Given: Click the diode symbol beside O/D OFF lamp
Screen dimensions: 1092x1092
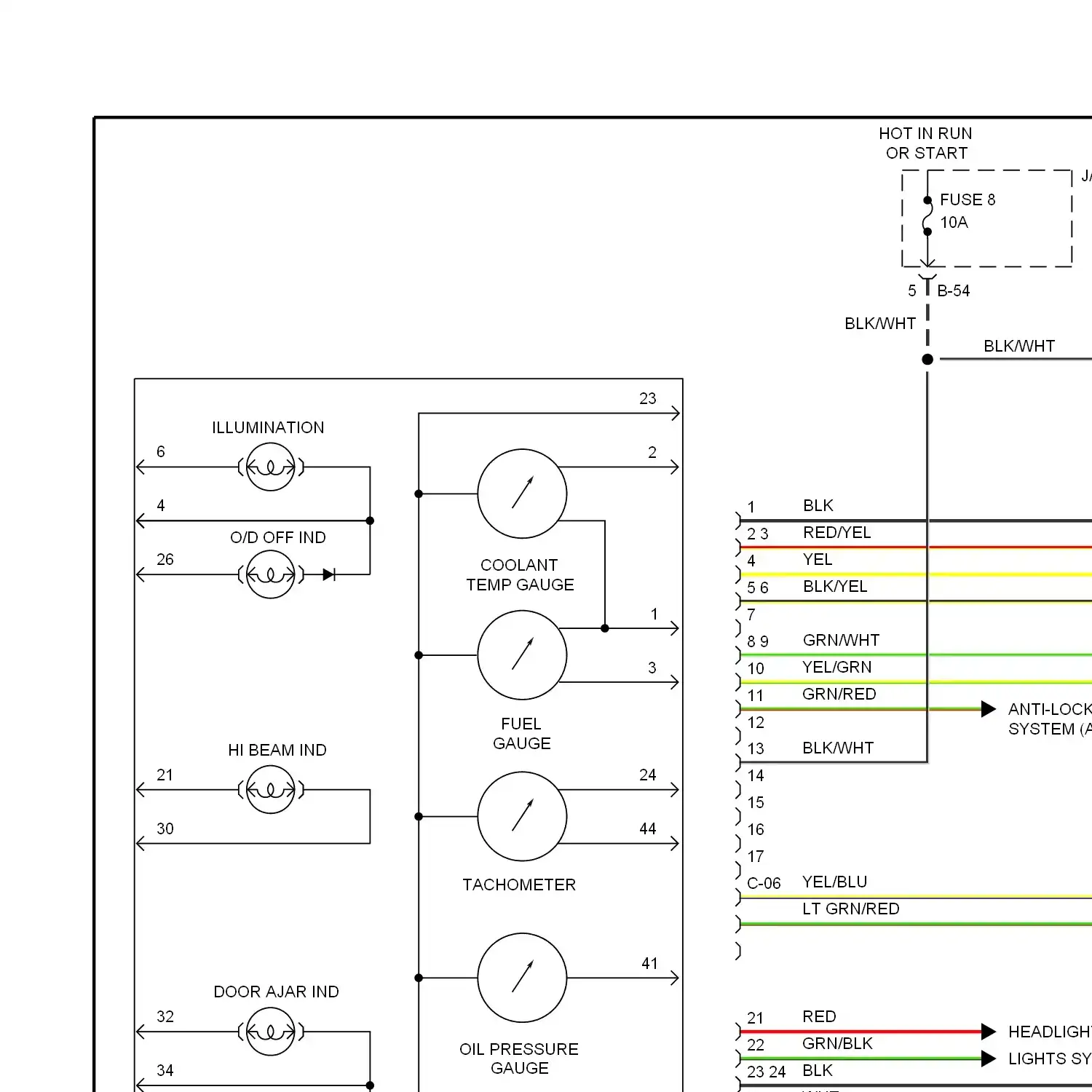Looking at the screenshot, I should [x=329, y=574].
